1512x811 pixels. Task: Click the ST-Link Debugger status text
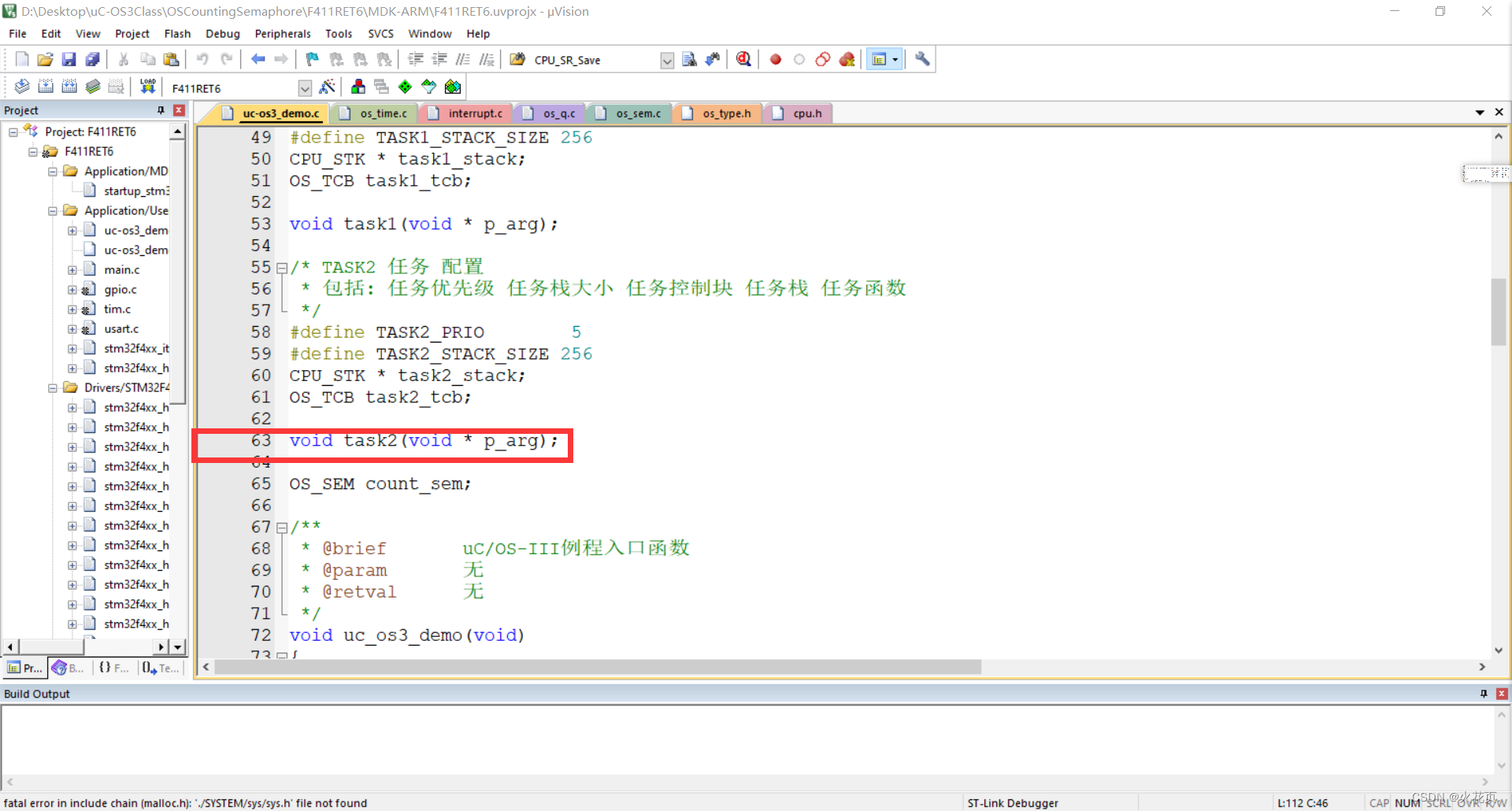(1013, 803)
